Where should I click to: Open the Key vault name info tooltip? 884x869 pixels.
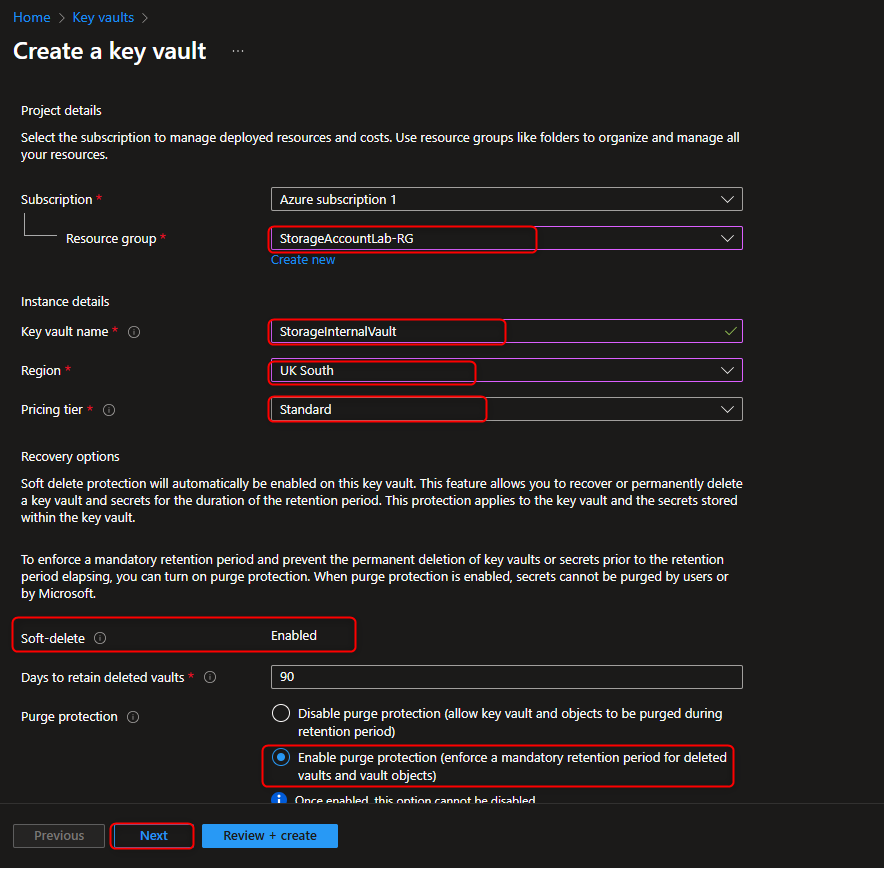pyautogui.click(x=134, y=332)
